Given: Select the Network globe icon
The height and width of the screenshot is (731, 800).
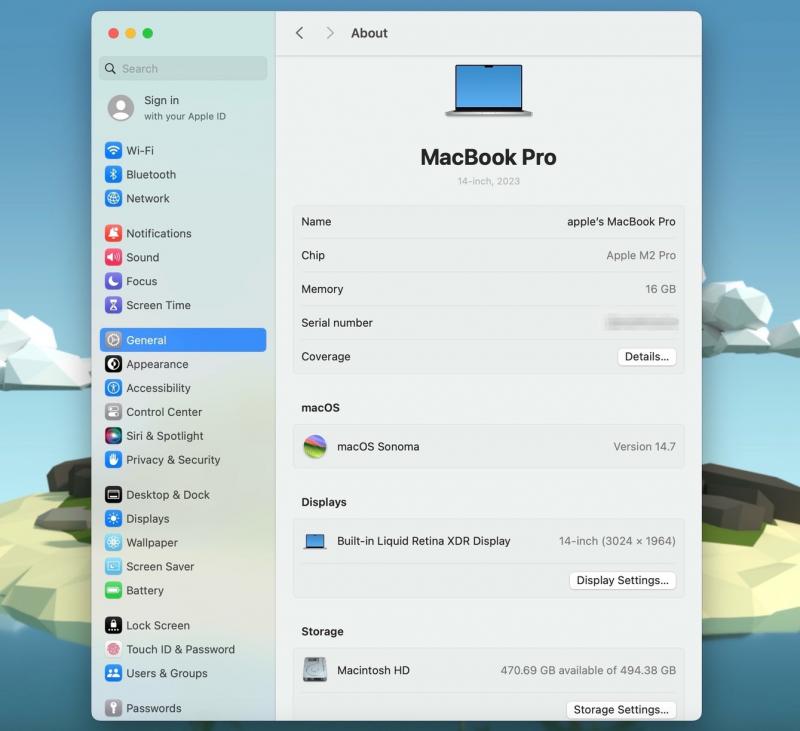Looking at the screenshot, I should coord(114,199).
